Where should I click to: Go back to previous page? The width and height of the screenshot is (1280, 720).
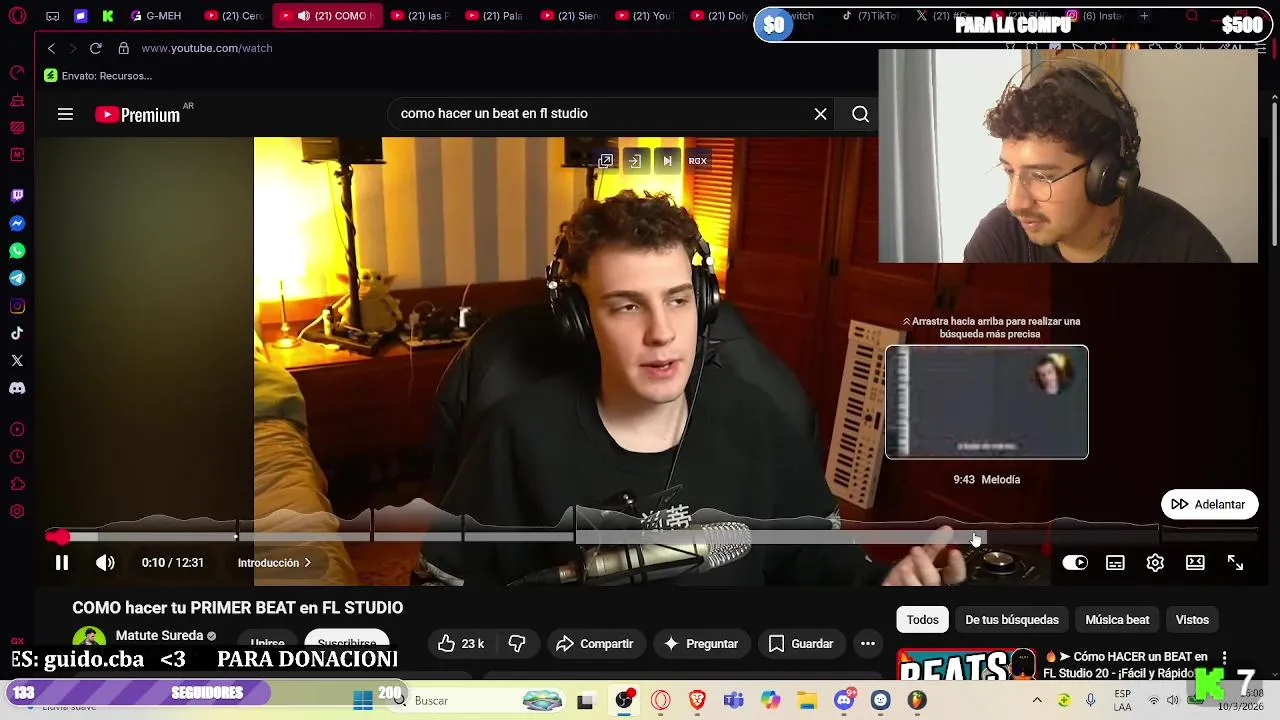point(51,48)
